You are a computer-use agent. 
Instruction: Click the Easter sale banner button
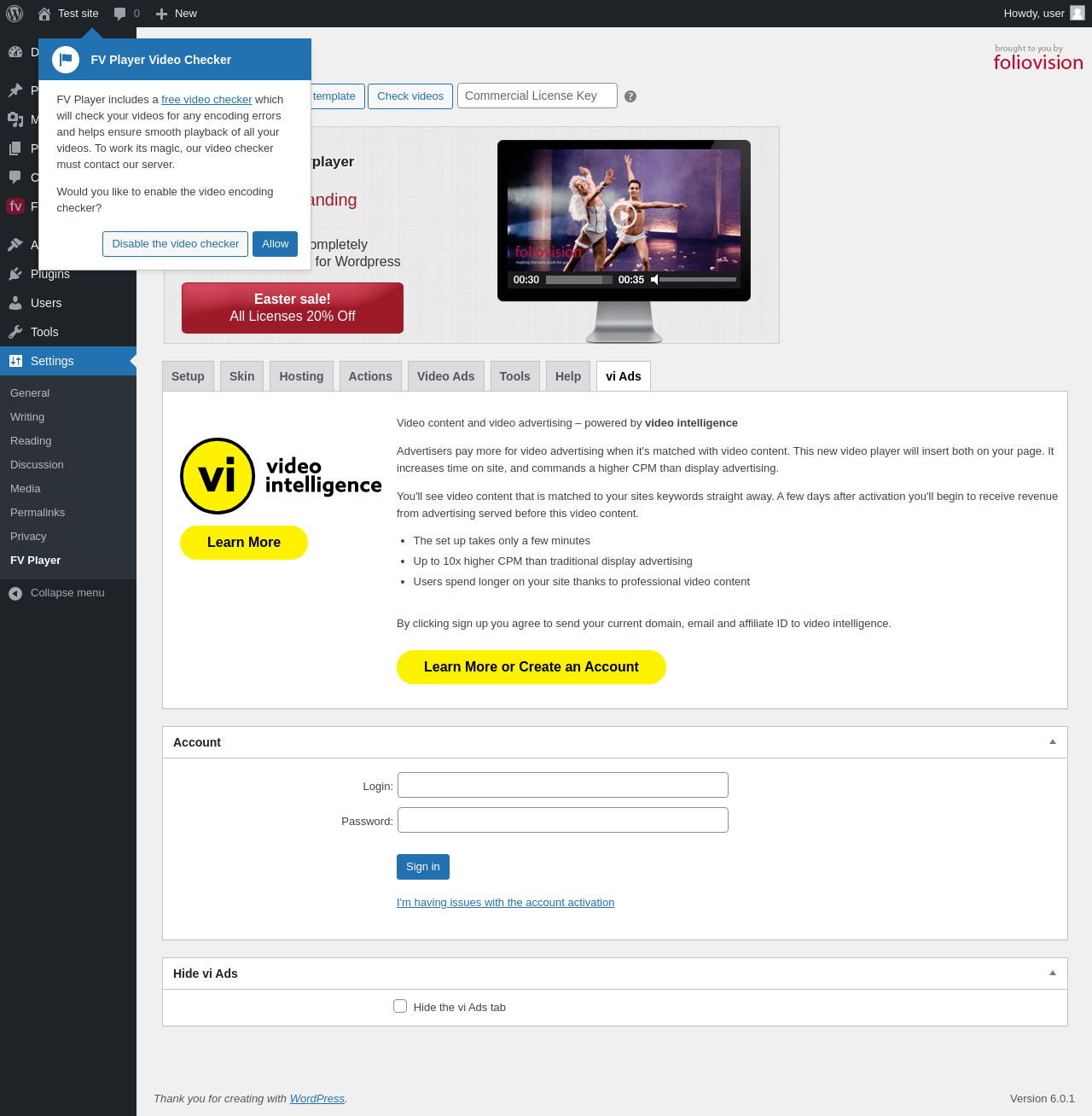[293, 308]
